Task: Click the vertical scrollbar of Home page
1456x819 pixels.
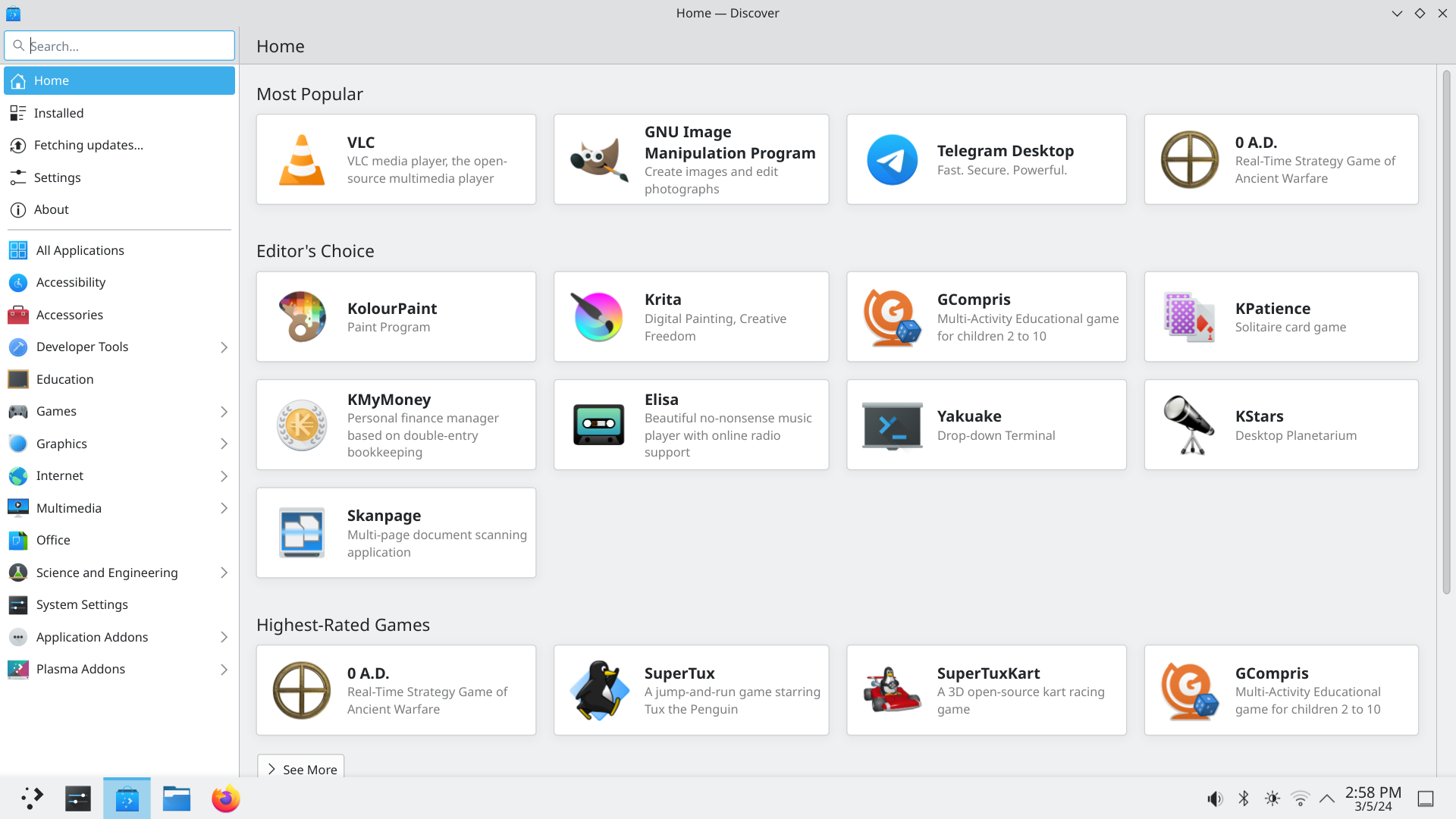Action: click(x=1446, y=332)
